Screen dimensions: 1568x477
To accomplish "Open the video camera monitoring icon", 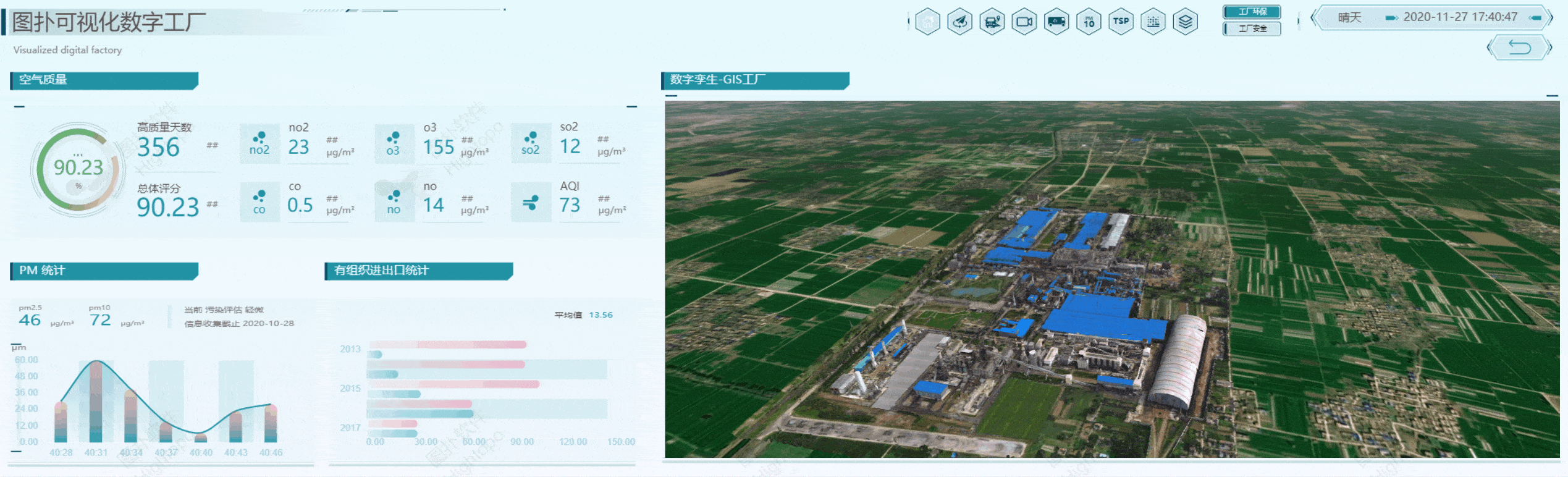I will (x=1024, y=22).
